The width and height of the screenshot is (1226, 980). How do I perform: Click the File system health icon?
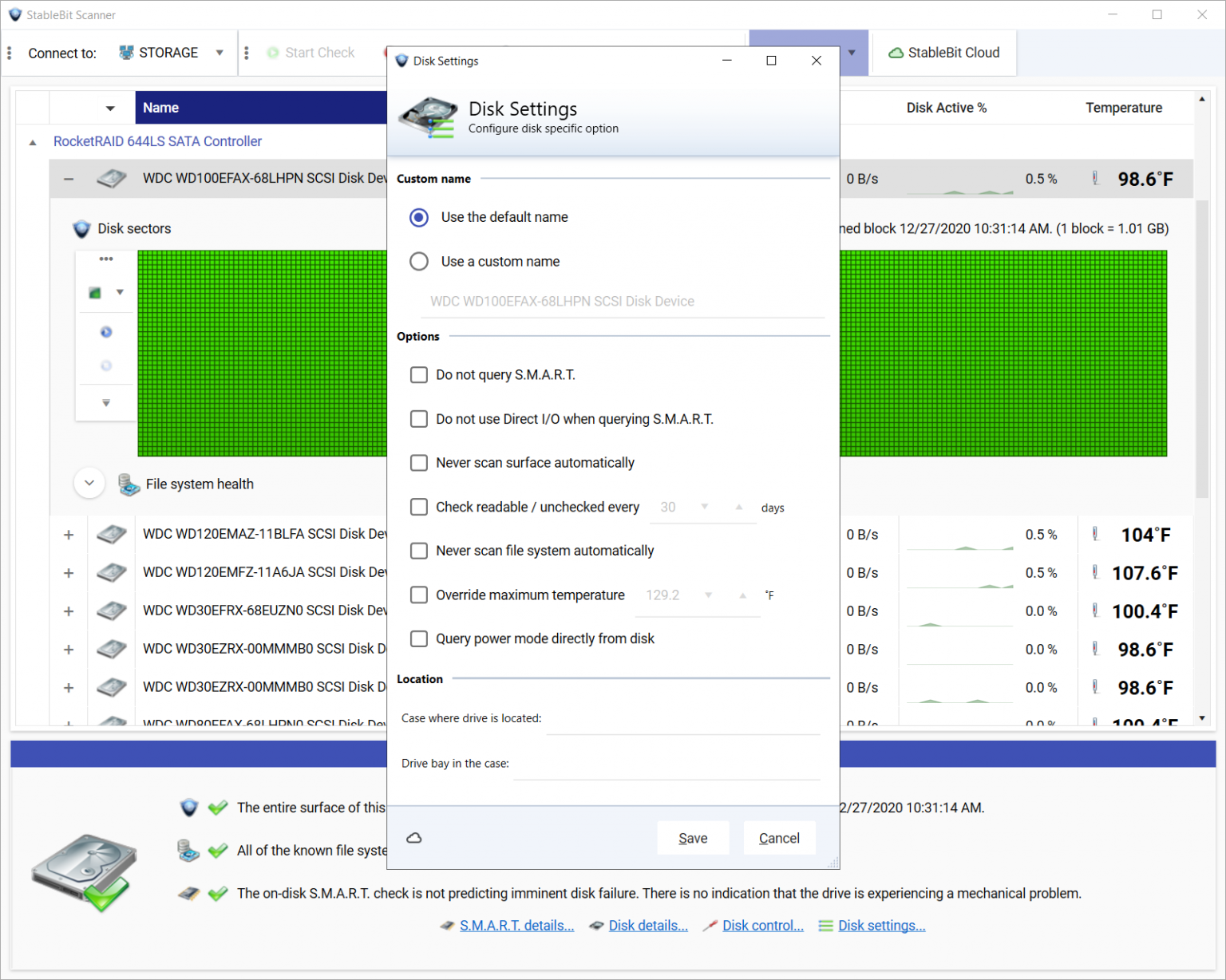[129, 484]
